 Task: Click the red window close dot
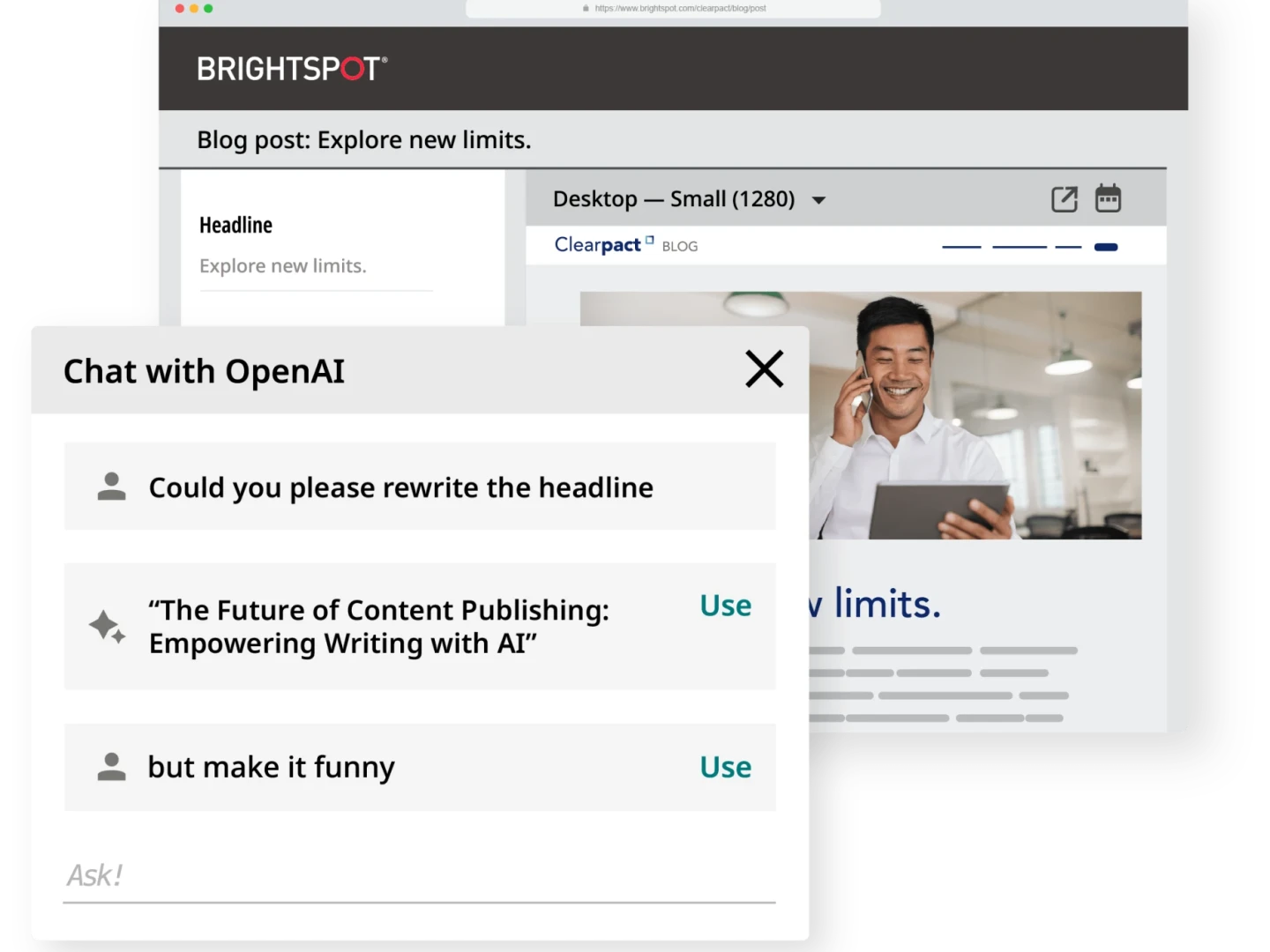click(180, 9)
